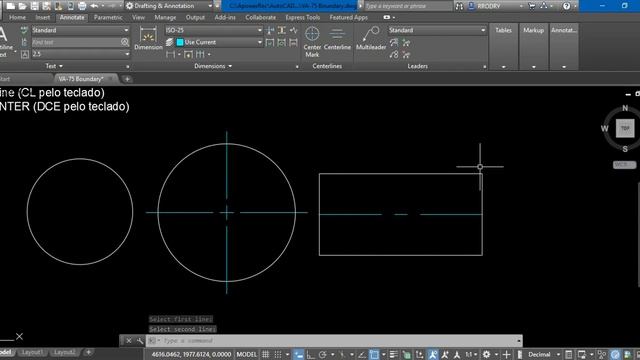The width and height of the screenshot is (640, 360).
Task: Click the large Dimension tool
Action: [x=148, y=39]
